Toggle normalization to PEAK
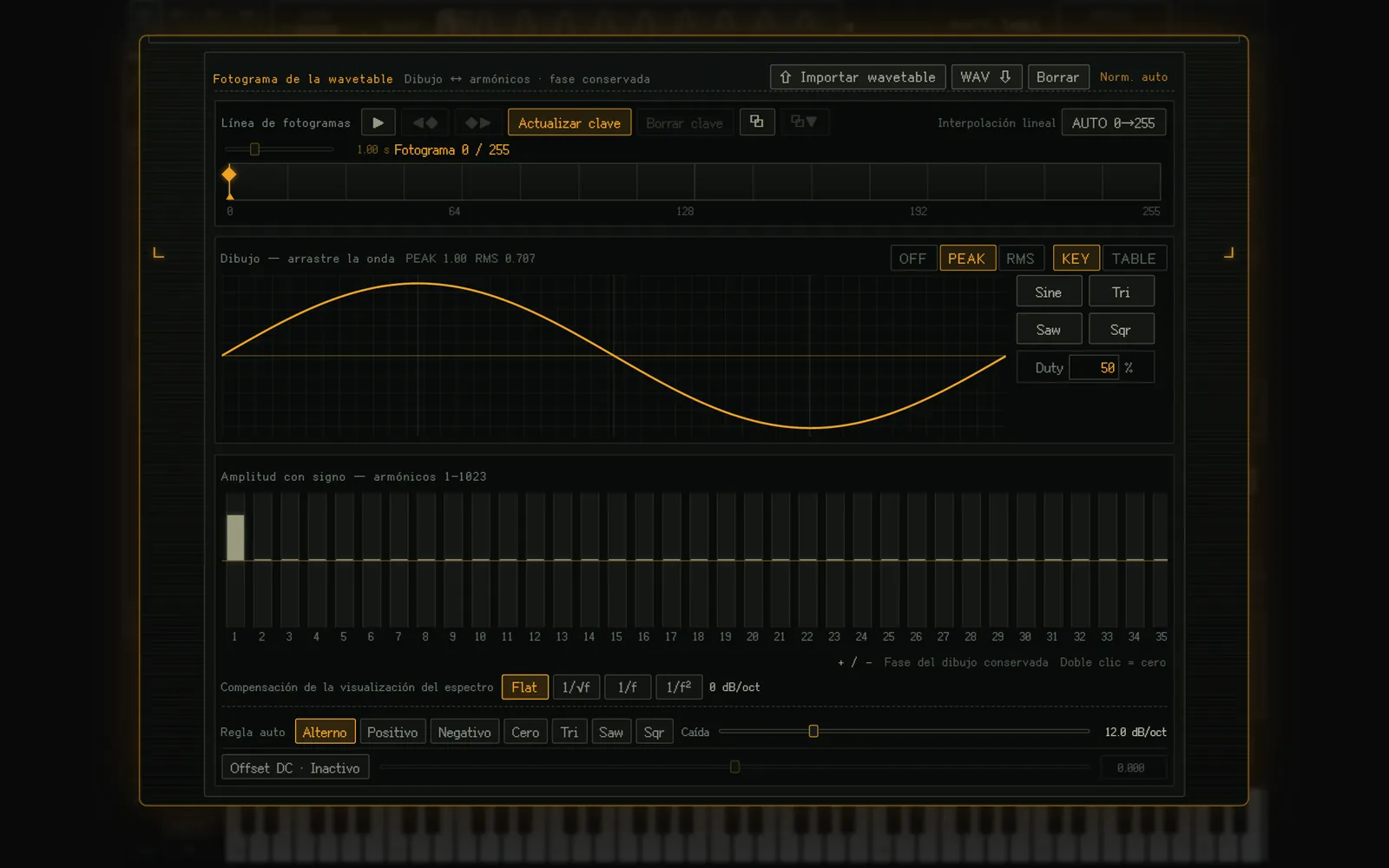1389x868 pixels. click(x=966, y=259)
